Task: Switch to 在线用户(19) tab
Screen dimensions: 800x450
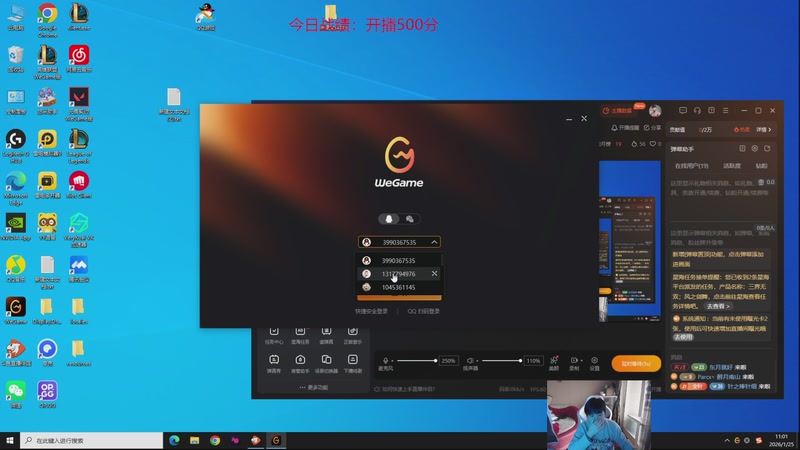Action: tap(691, 166)
